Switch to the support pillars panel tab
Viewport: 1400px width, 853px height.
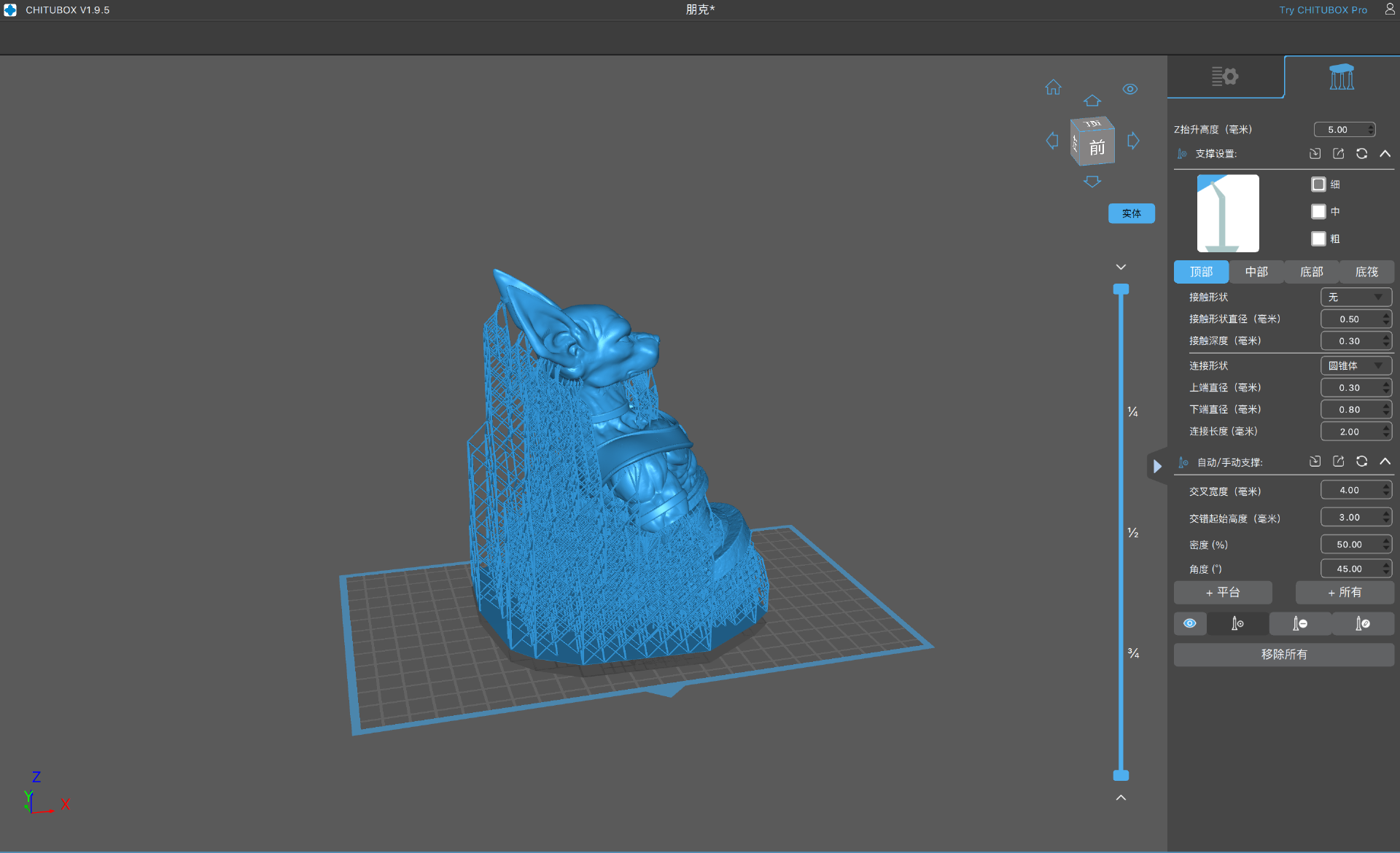1342,77
